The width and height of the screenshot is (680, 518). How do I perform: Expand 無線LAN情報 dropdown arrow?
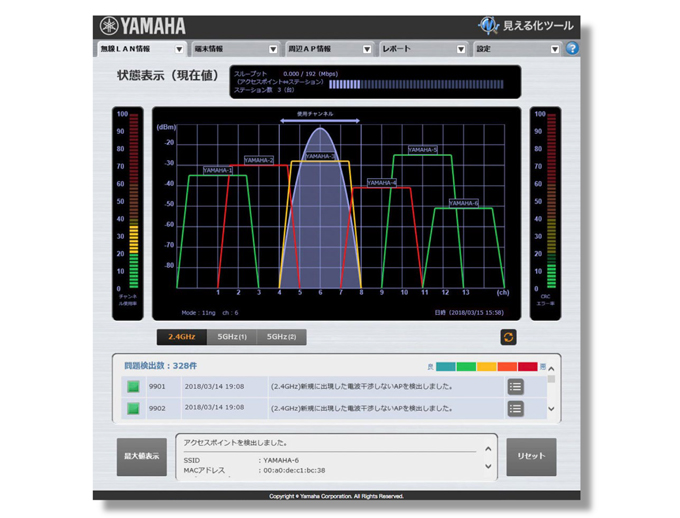click(179, 49)
